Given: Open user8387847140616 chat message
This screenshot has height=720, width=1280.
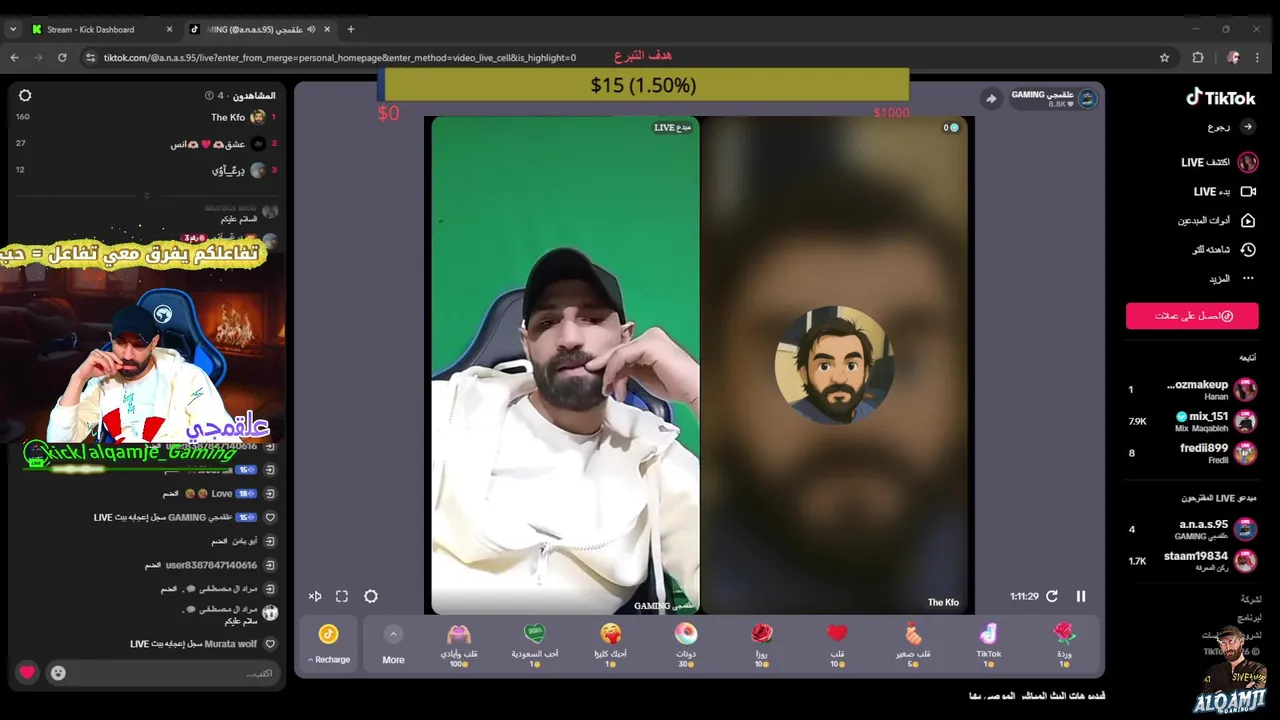Looking at the screenshot, I should (x=211, y=565).
